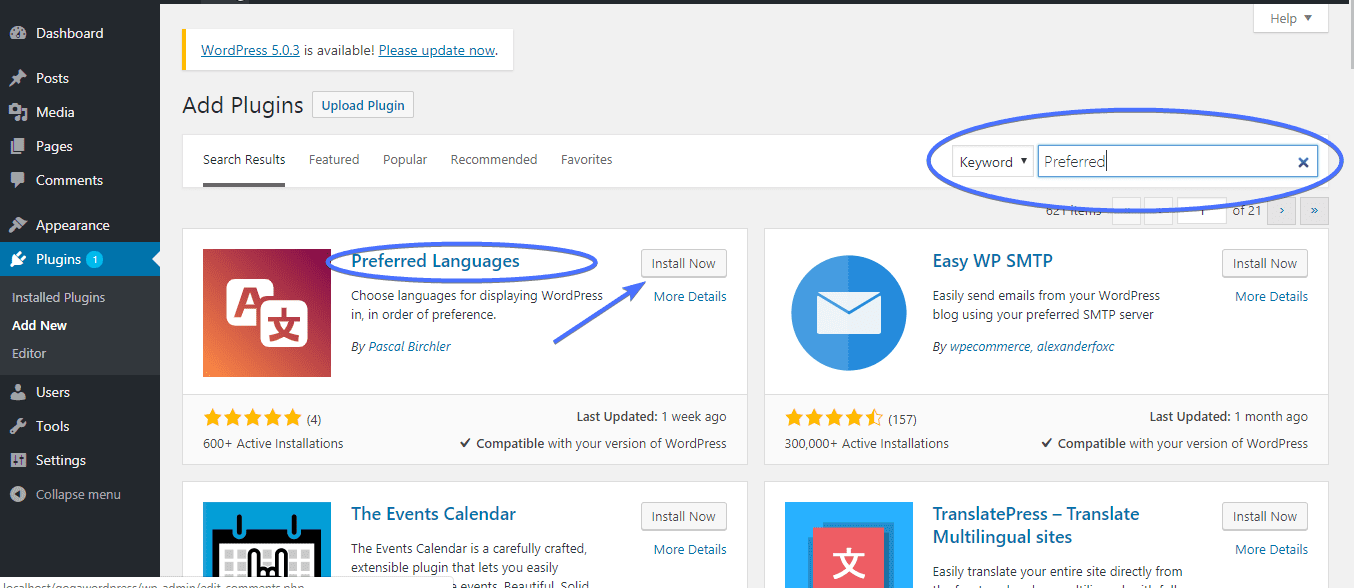Open the Preferred Languages plugin thumbnail
This screenshot has height=588, width=1354.
click(267, 313)
